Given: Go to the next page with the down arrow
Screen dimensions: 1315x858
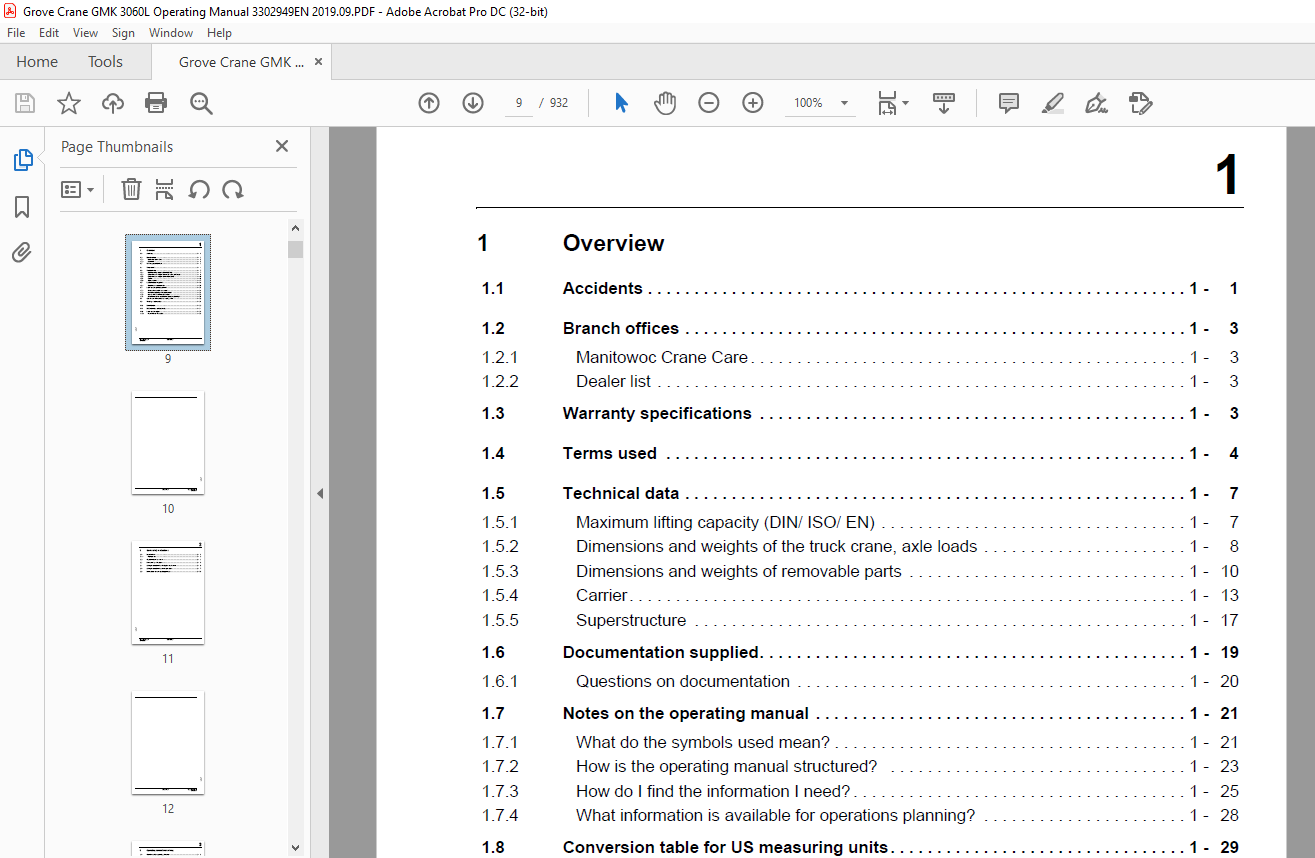Looking at the screenshot, I should point(473,103).
